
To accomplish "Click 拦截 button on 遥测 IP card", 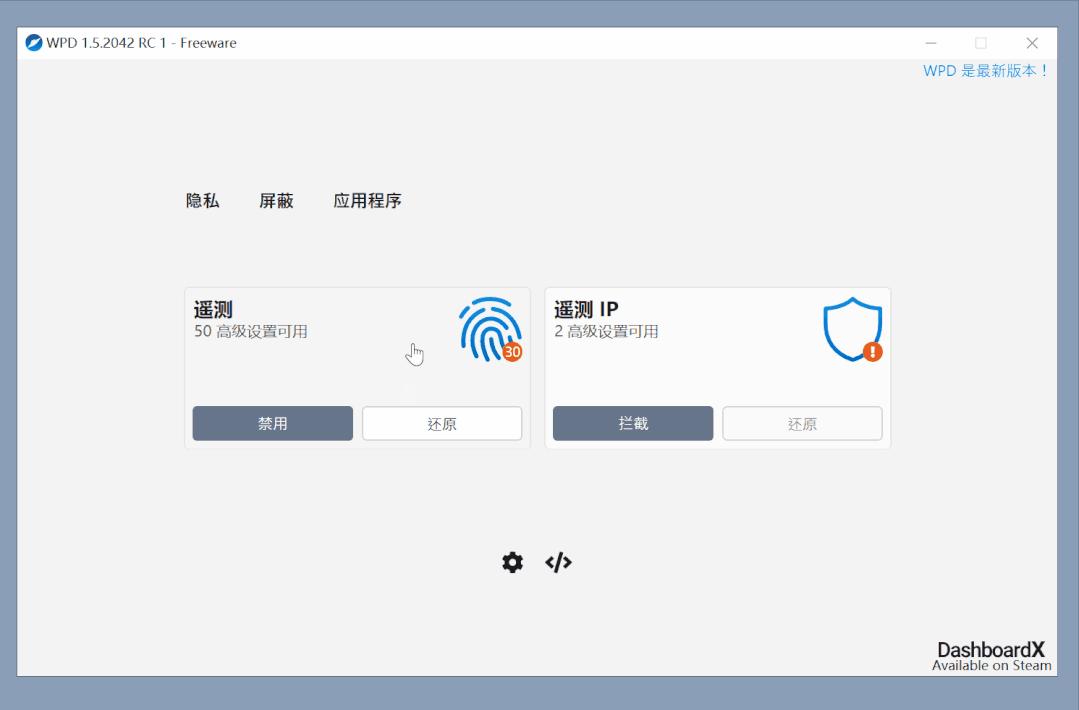I will point(633,423).
